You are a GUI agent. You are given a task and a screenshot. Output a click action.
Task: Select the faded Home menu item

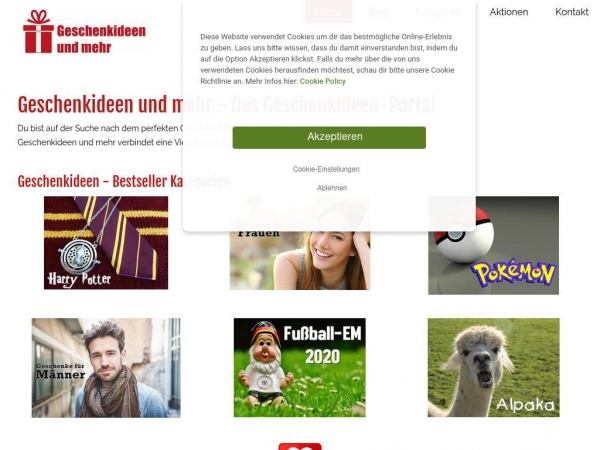pos(328,12)
